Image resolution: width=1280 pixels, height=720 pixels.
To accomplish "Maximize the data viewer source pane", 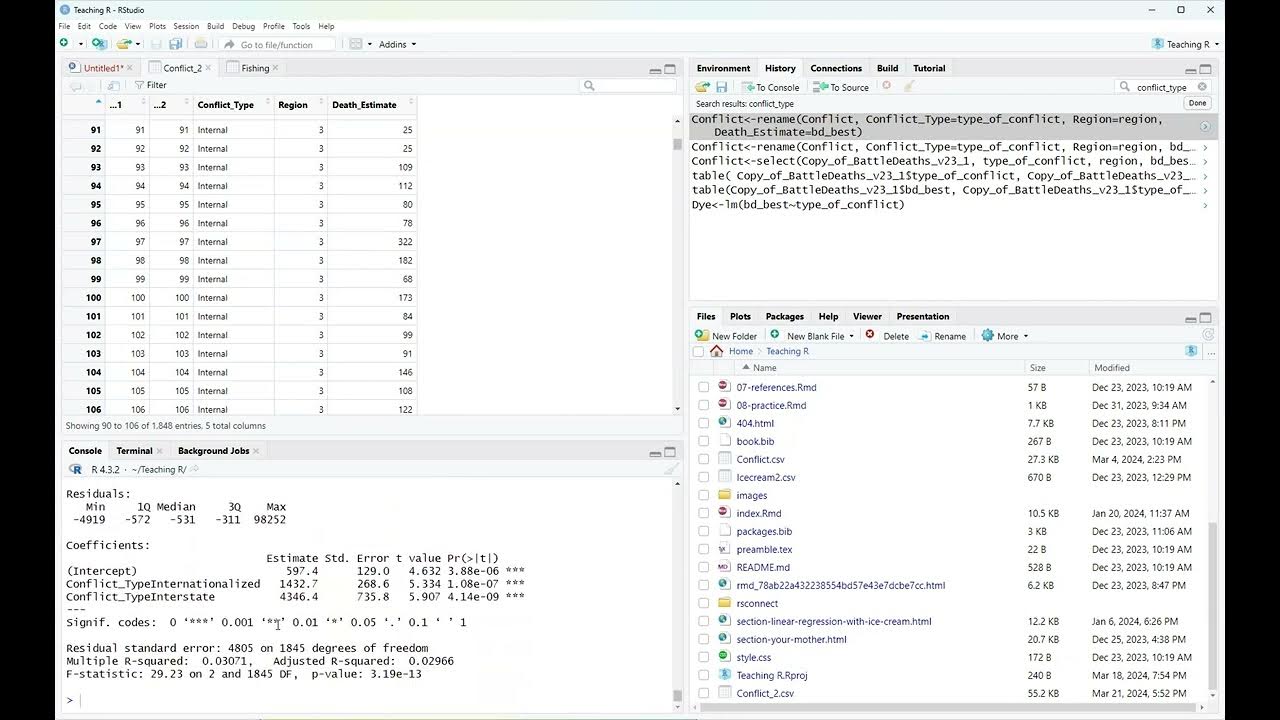I will 670,69.
